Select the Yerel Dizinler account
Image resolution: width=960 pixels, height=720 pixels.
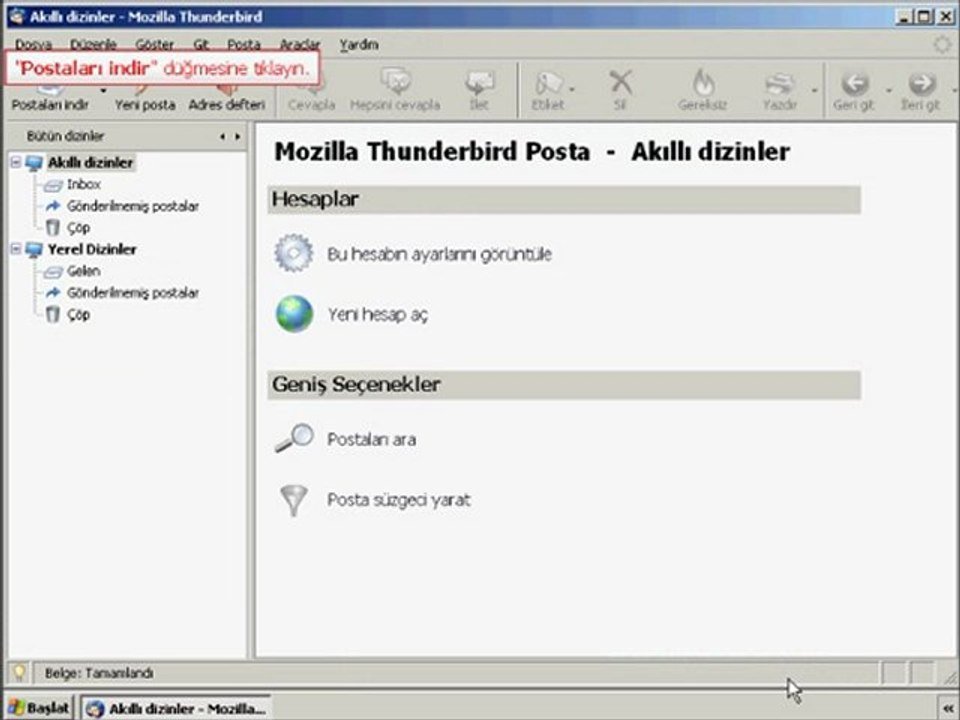pos(92,249)
